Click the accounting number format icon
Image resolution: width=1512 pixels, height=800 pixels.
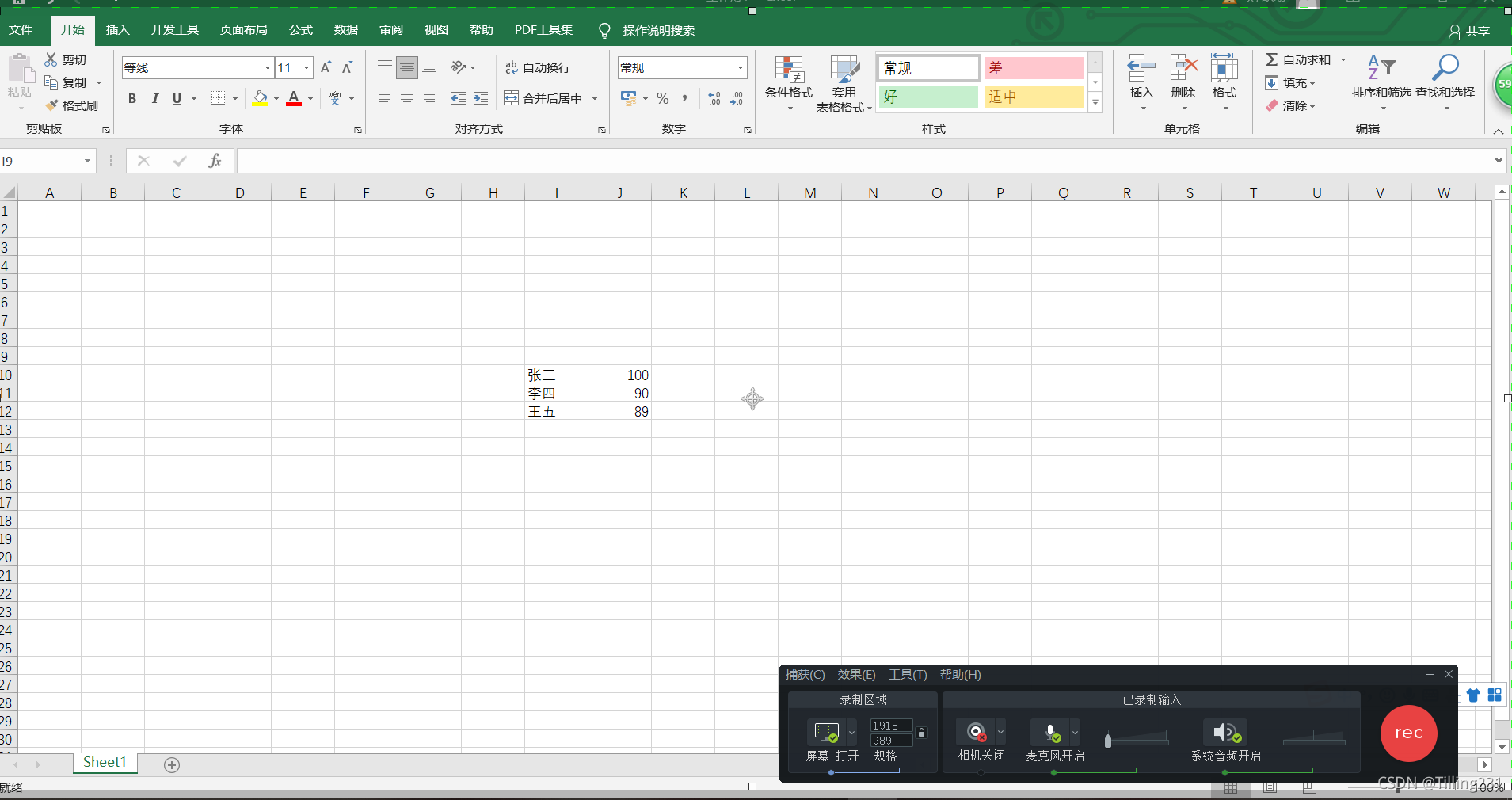[629, 98]
